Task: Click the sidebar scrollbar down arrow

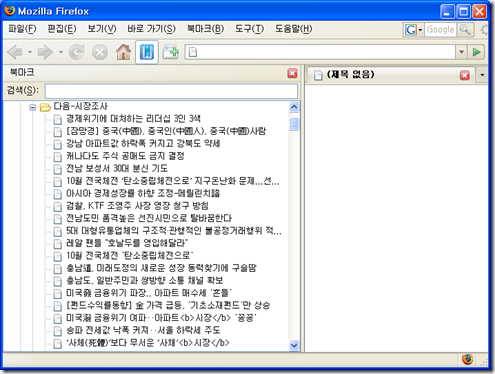Action: [x=294, y=345]
